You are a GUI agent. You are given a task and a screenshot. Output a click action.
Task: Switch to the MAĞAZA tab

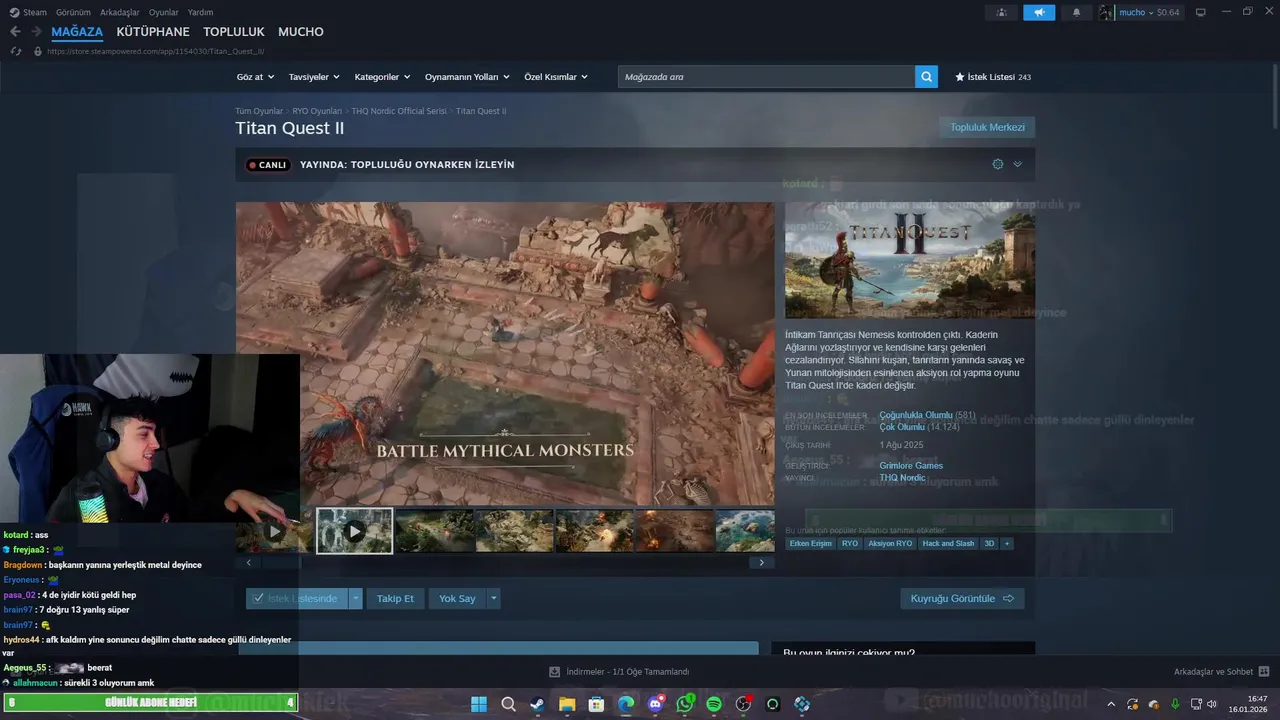click(77, 32)
